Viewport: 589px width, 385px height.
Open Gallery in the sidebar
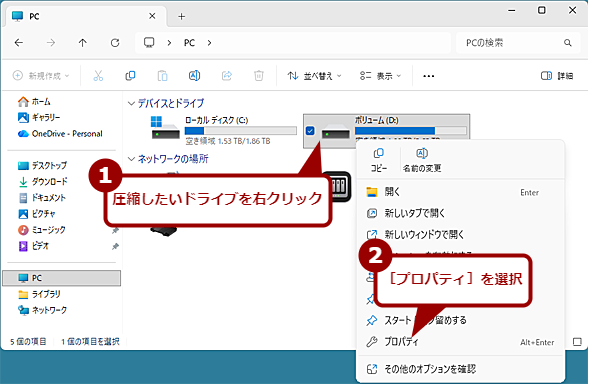[39, 118]
